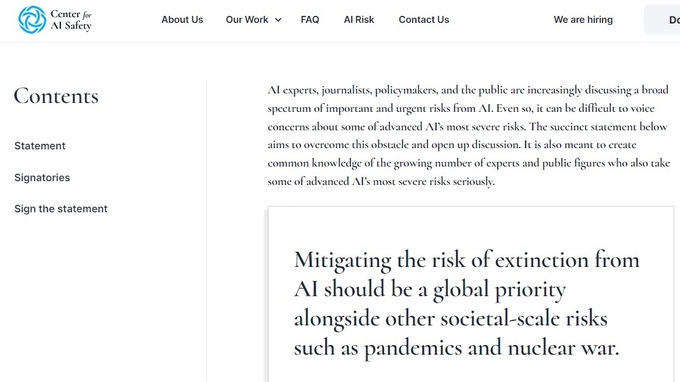Click the Mitigating the risk of extinction quote
Image resolution: width=680 pixels, height=382 pixels.
click(467, 304)
